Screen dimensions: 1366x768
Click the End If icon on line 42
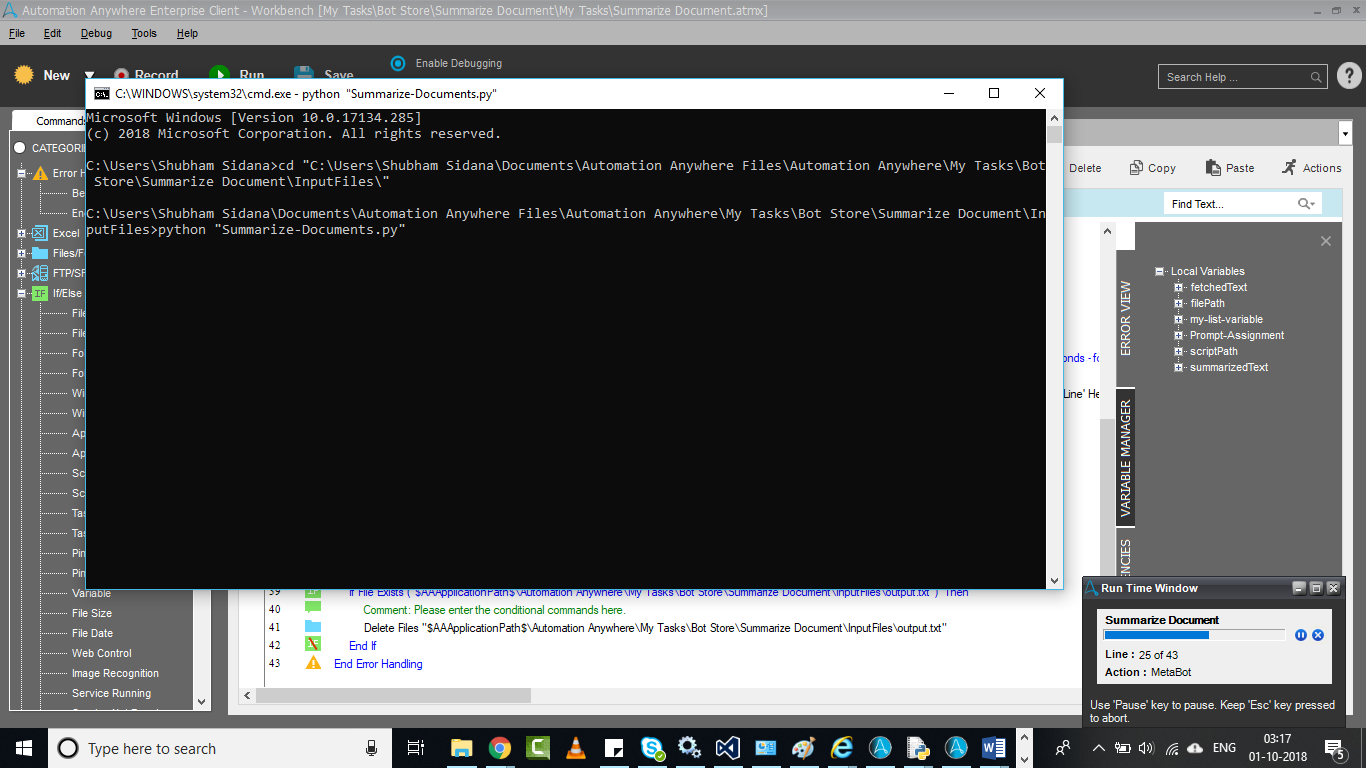tap(313, 645)
